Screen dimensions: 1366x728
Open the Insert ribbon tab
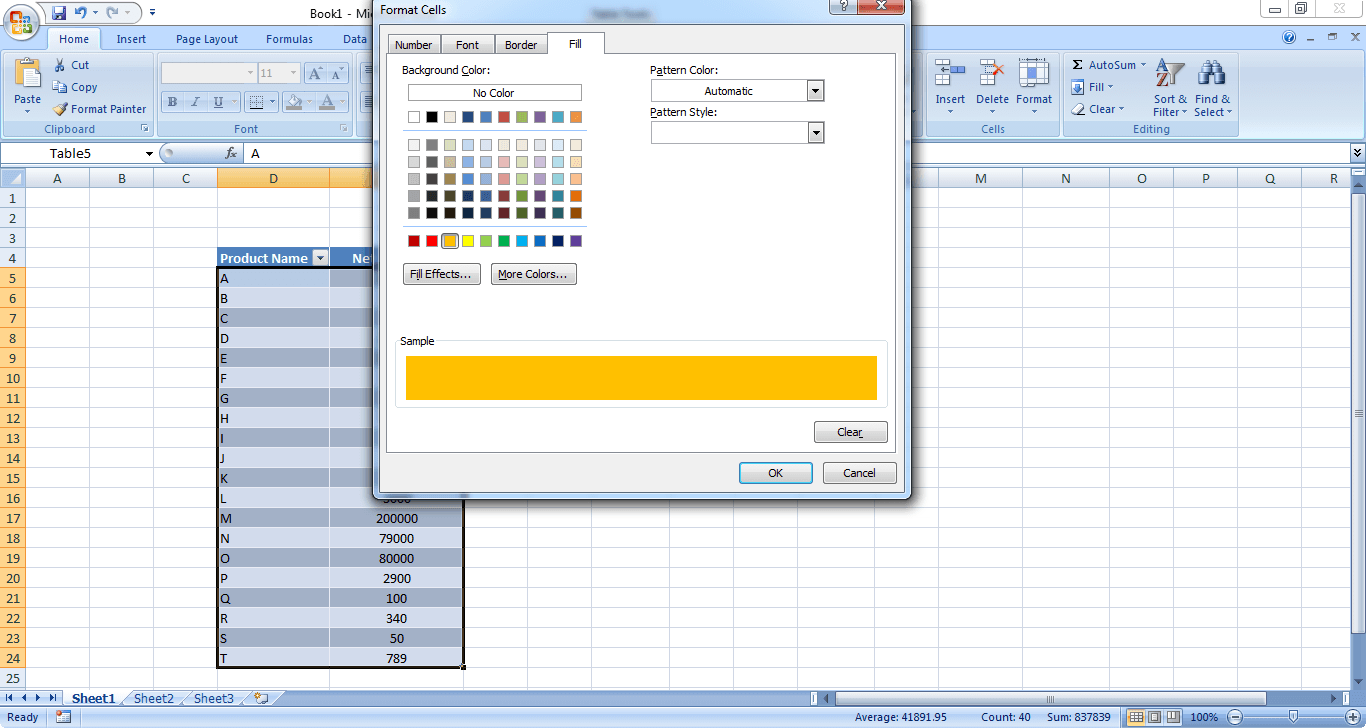pos(131,39)
